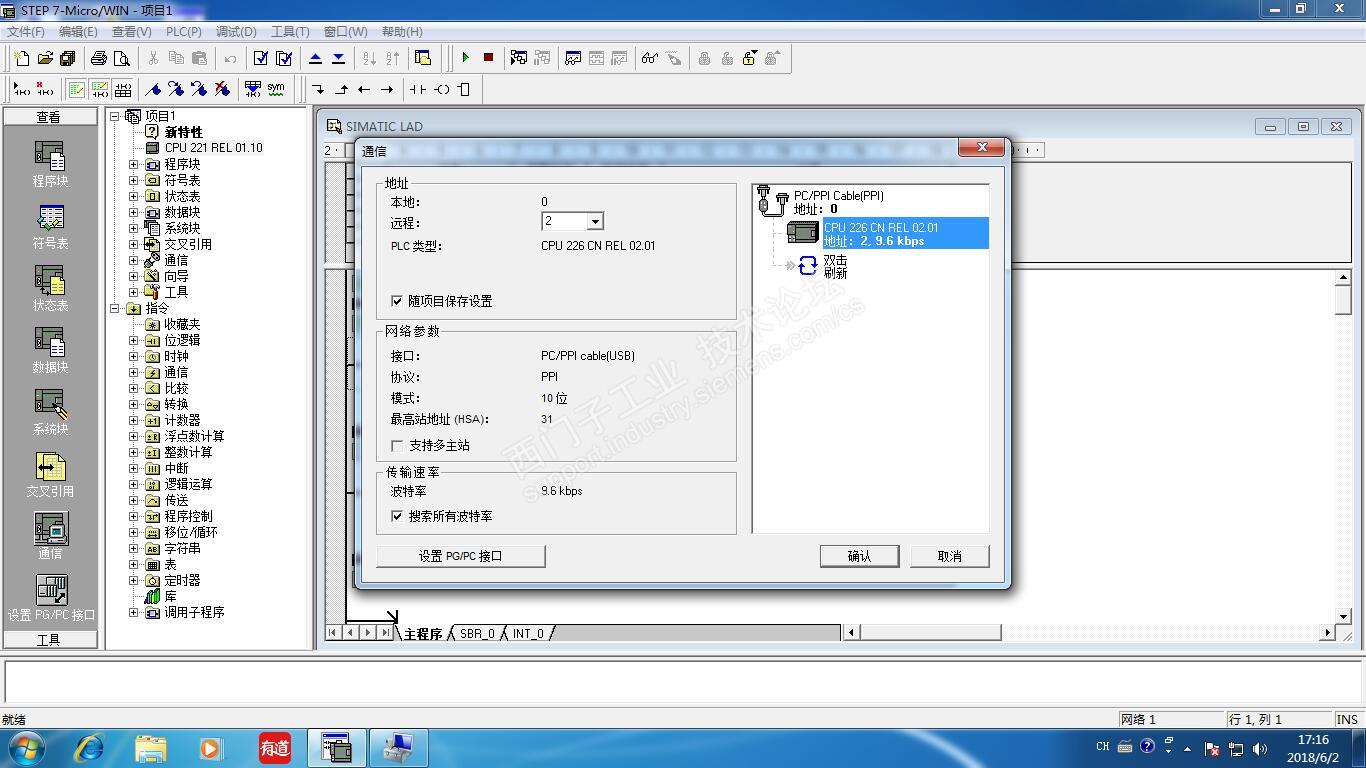1366x768 pixels.
Task: Open Data Block in the view bar
Action: [50, 351]
